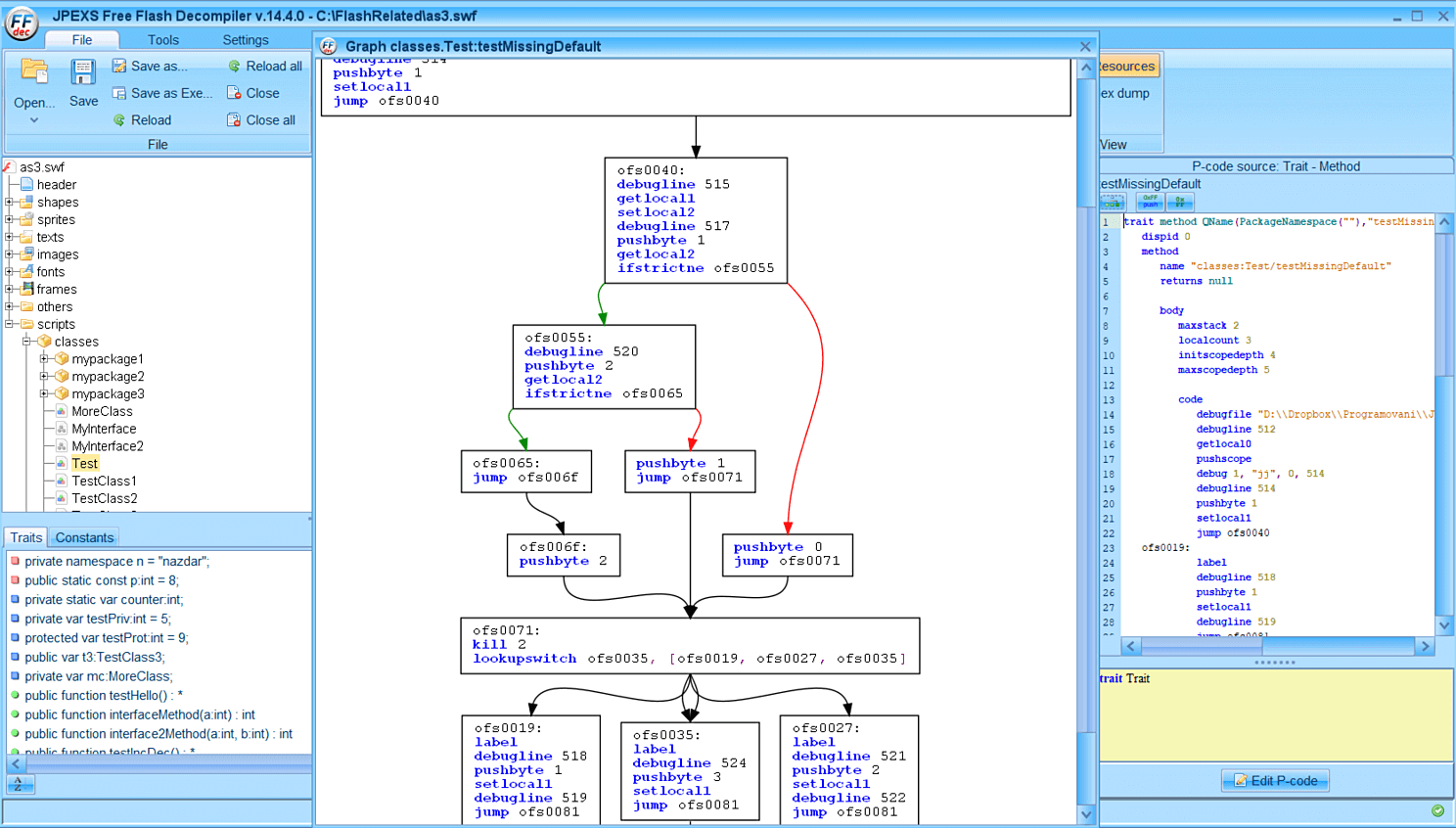Click the Reload button in ribbon

pyautogui.click(x=142, y=120)
